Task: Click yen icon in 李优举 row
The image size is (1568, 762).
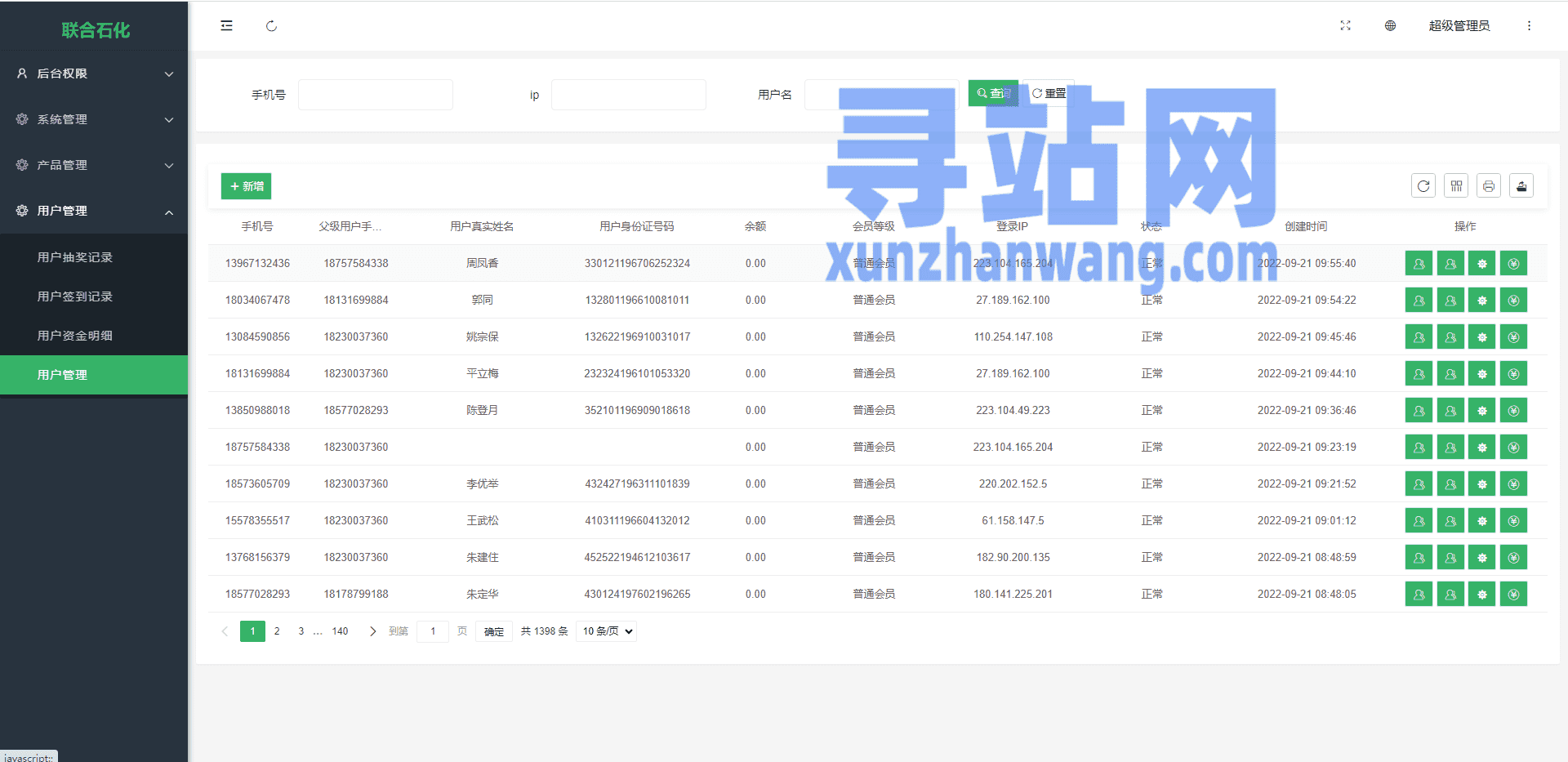Action: pyautogui.click(x=1513, y=484)
